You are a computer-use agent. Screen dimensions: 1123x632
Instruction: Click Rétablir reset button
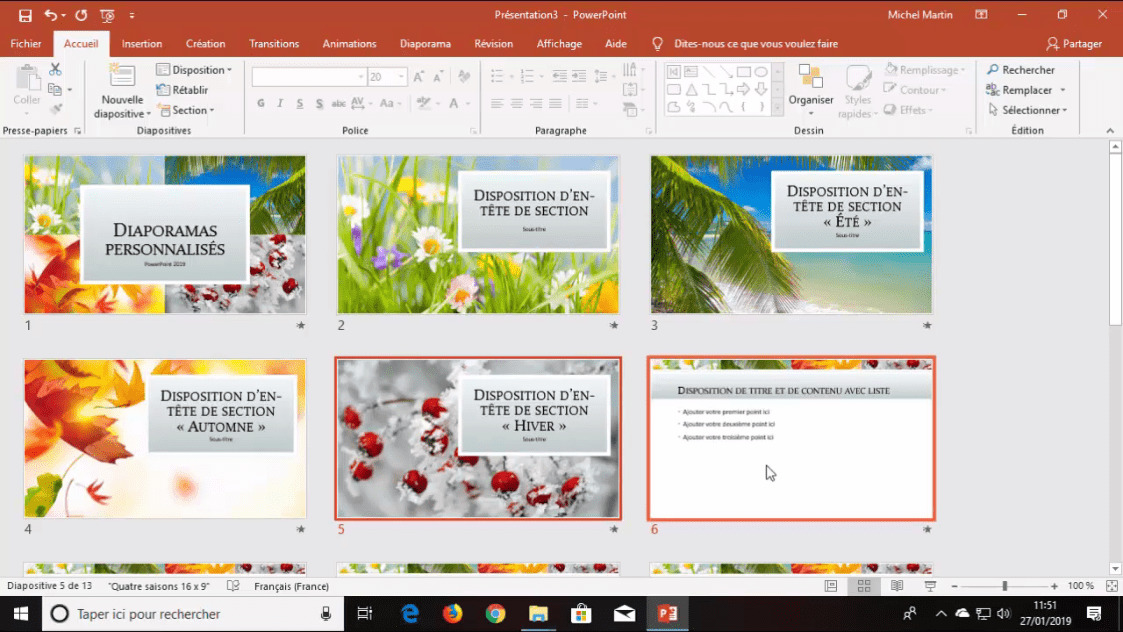(x=183, y=90)
